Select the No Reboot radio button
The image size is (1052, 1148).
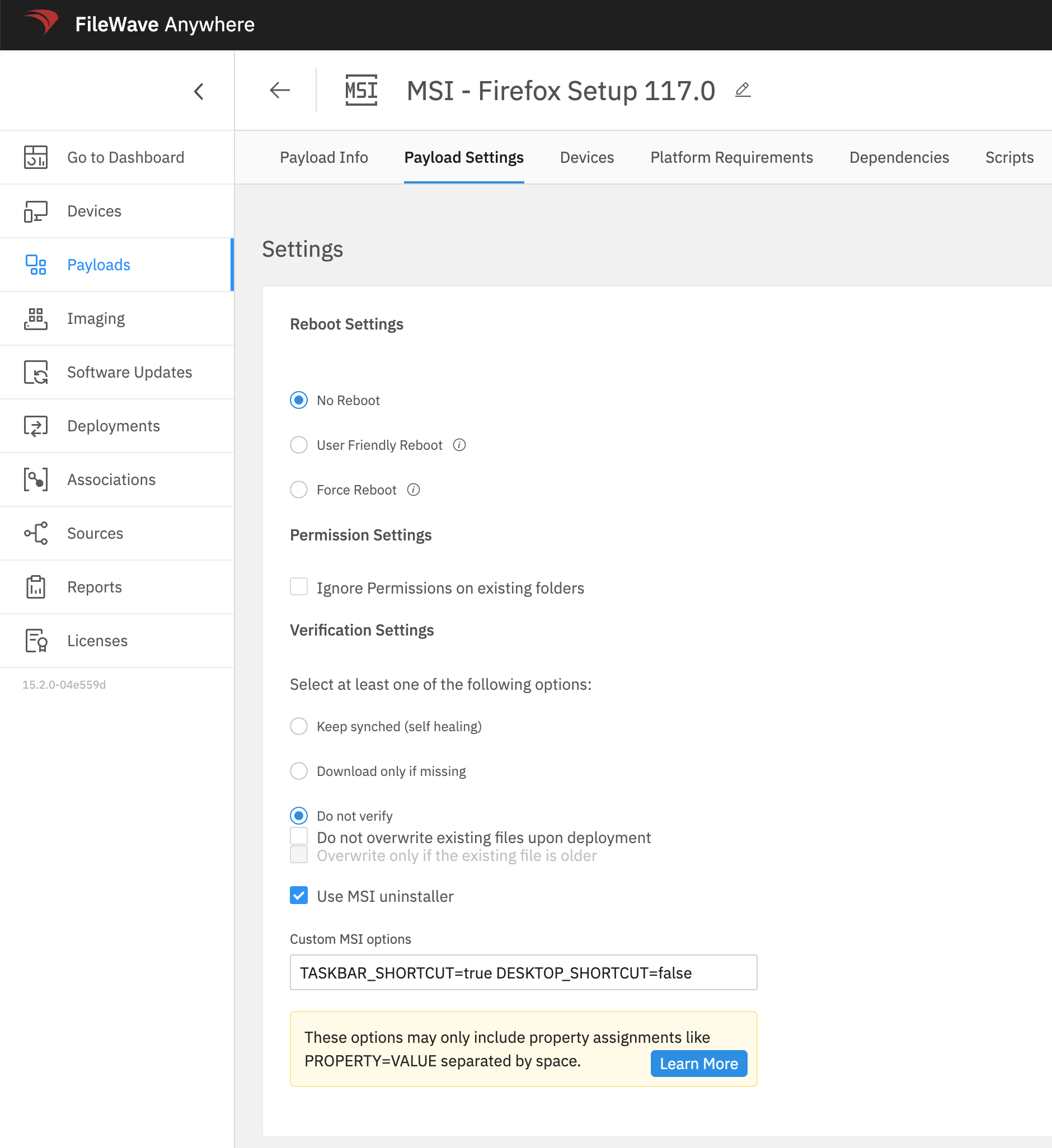pyautogui.click(x=299, y=401)
